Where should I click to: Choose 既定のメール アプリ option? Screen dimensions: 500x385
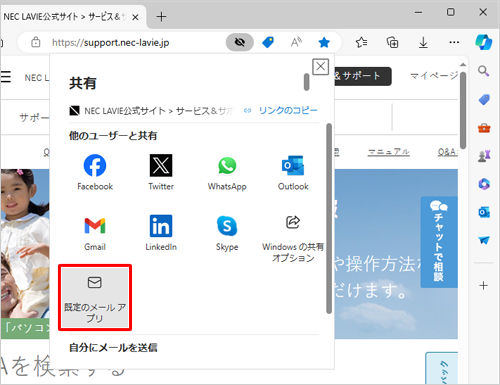(x=95, y=298)
